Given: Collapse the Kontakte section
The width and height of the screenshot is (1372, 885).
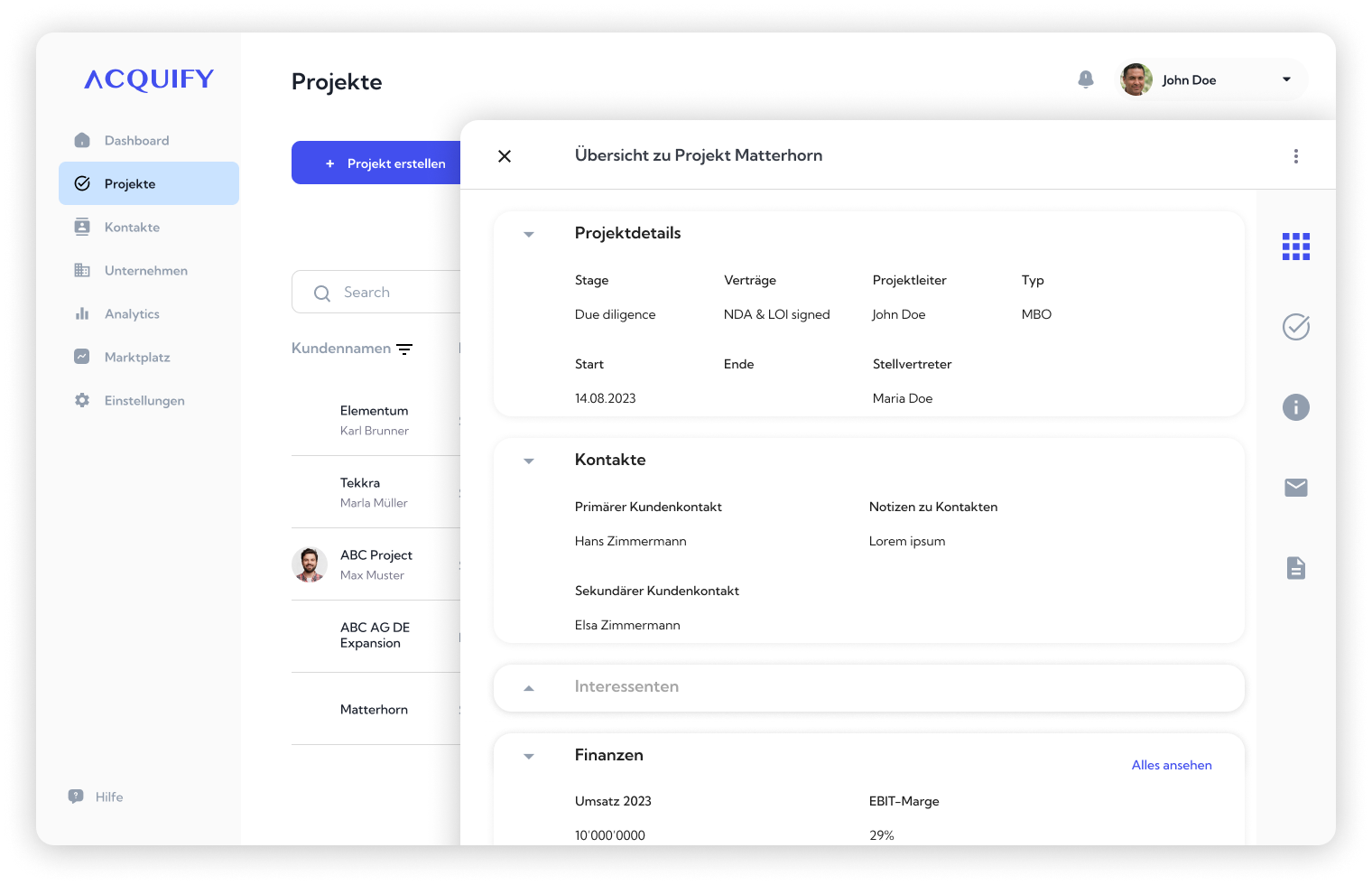Looking at the screenshot, I should pos(529,461).
